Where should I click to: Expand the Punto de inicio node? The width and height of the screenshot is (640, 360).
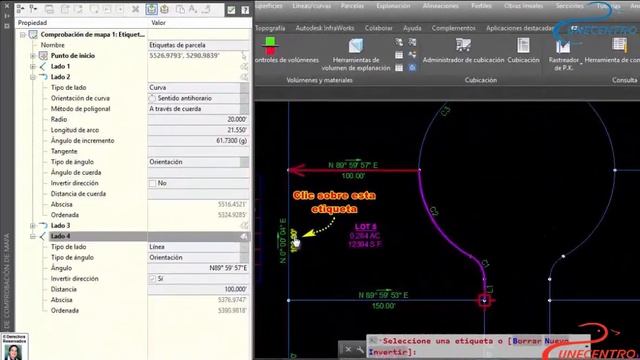click(x=33, y=56)
